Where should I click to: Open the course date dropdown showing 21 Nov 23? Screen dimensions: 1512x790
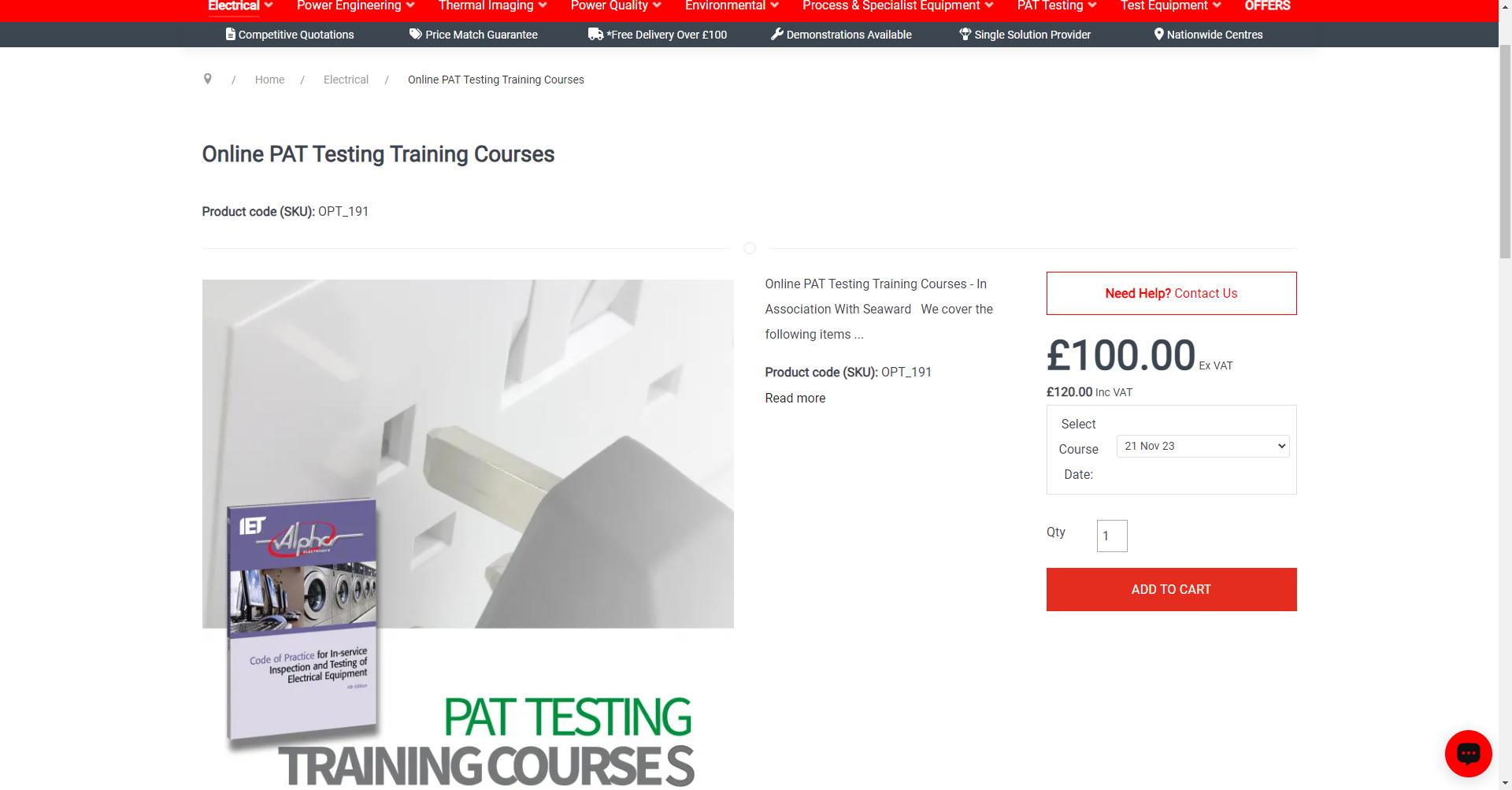pyautogui.click(x=1203, y=446)
